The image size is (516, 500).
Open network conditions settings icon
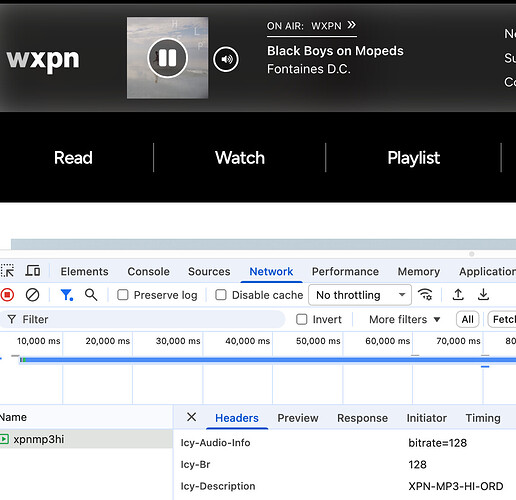[425, 295]
